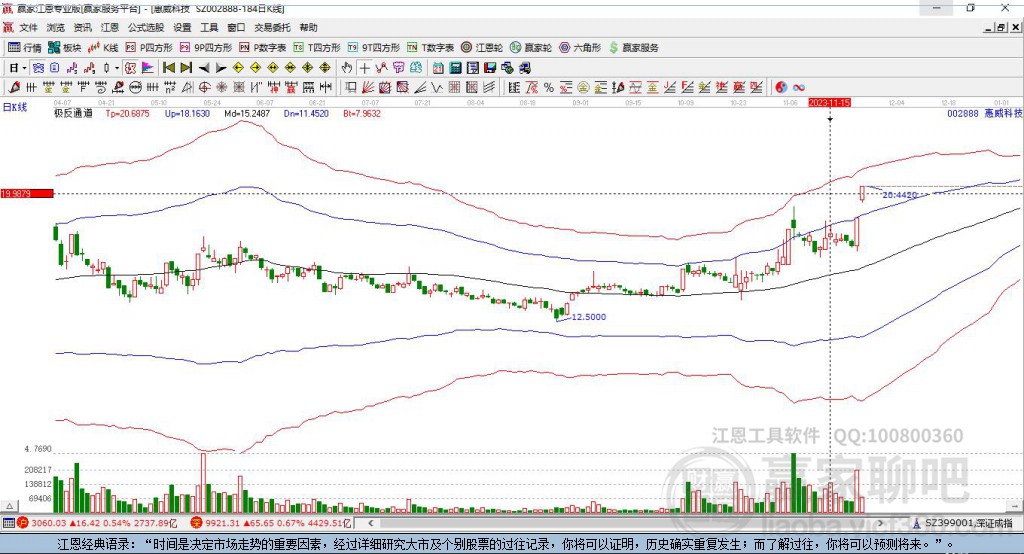The height and width of the screenshot is (554, 1024).
Task: Expand candlestick style dropdown arrow
Action: click(118, 68)
